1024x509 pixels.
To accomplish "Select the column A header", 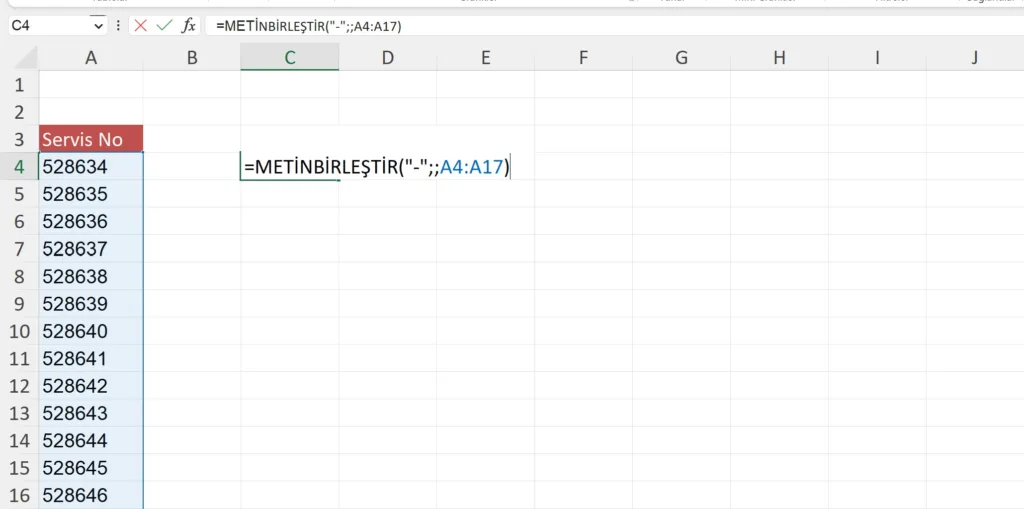I will (91, 58).
